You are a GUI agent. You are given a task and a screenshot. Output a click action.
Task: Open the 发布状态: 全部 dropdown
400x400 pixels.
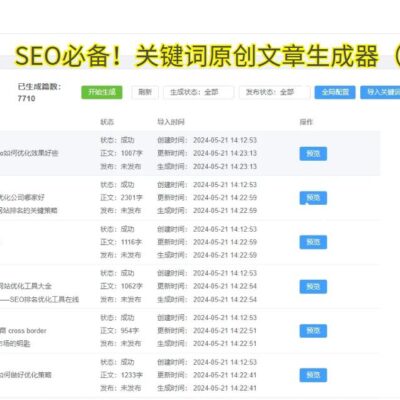pos(274,92)
